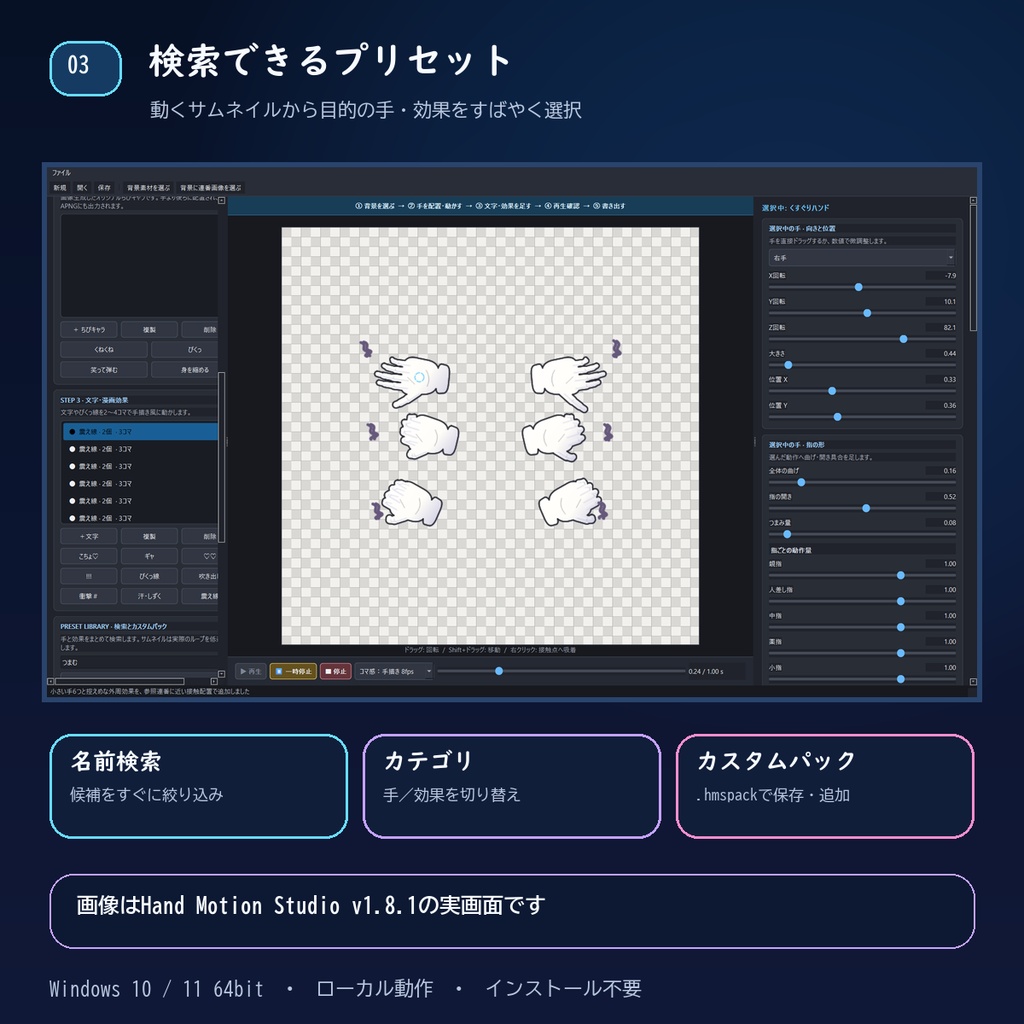
Task: Click the left panel horizontal scroll-left arrow
Action: coord(52,681)
